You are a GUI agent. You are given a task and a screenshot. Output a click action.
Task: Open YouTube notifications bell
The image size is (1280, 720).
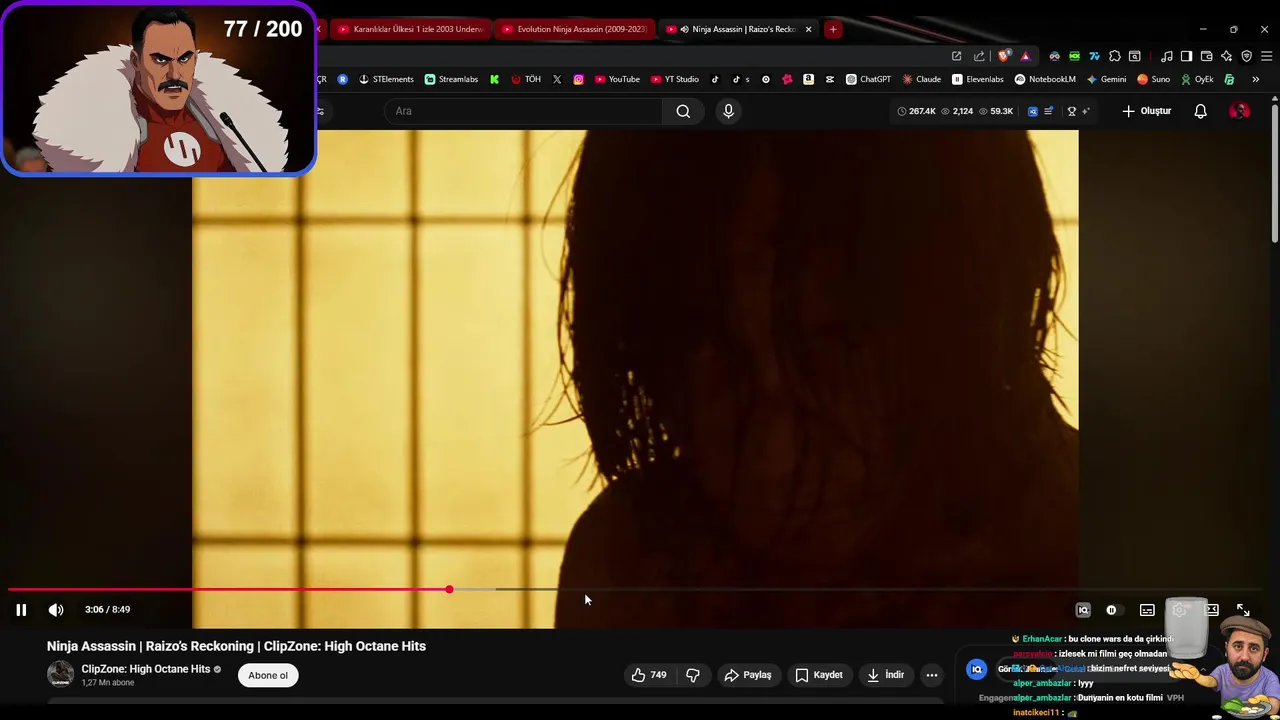point(1200,111)
